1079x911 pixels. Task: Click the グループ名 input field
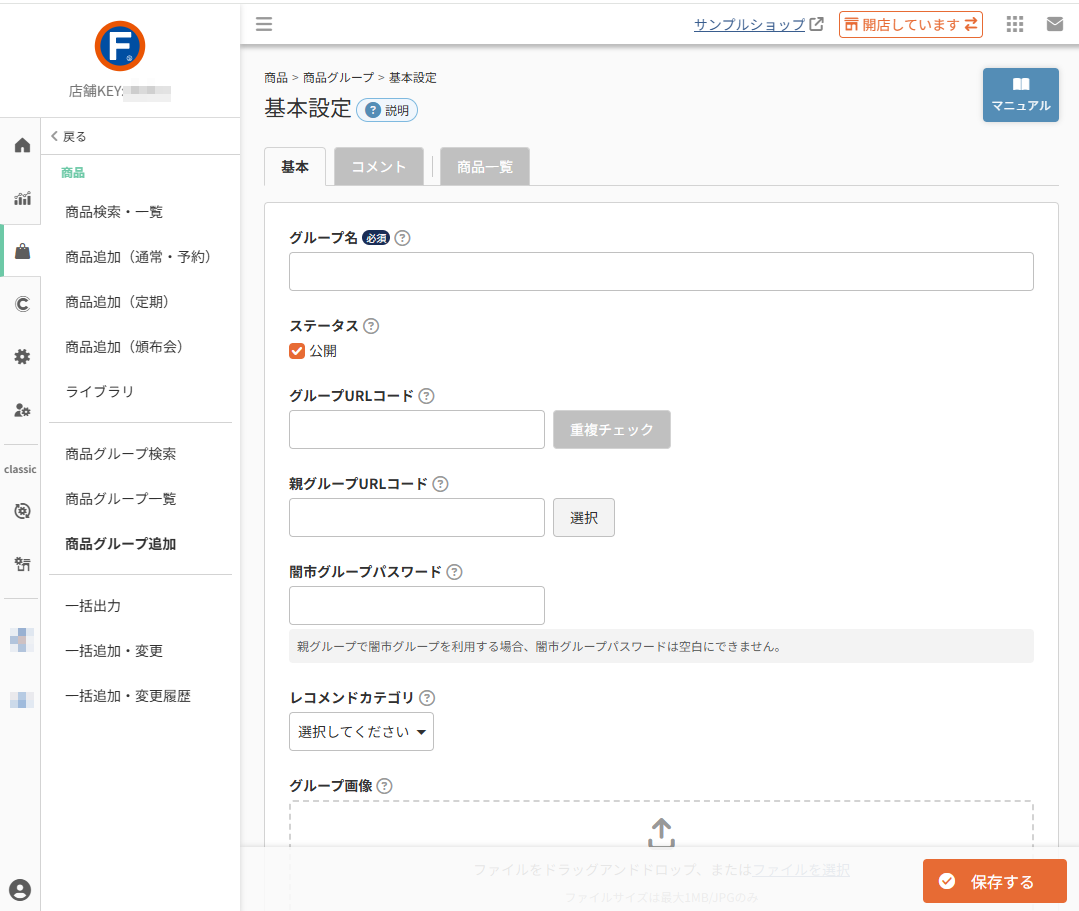tap(661, 271)
